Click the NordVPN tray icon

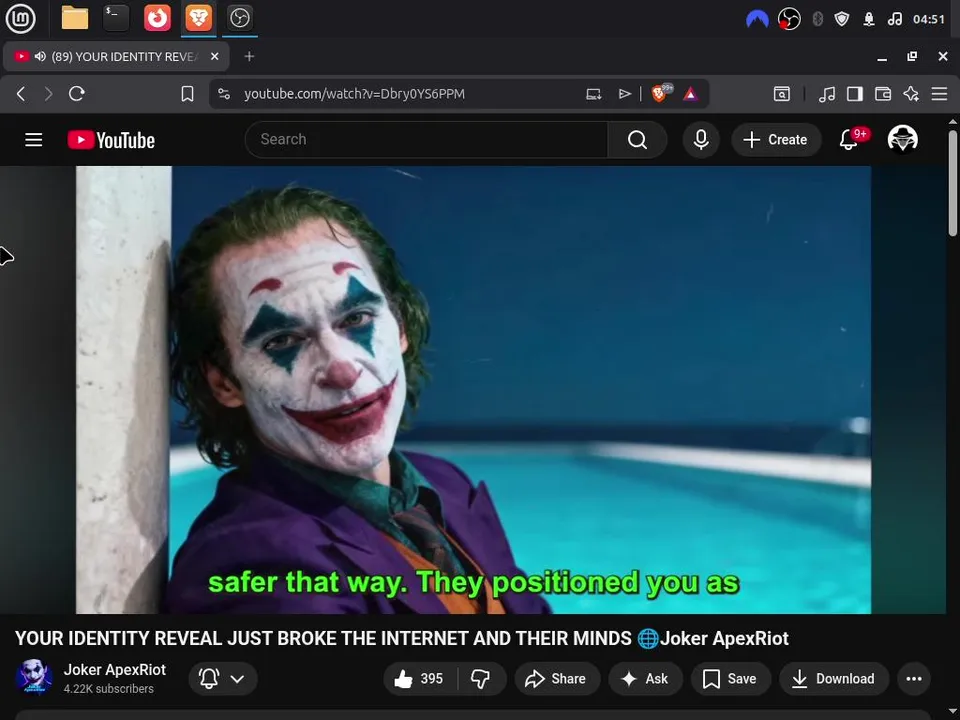[757, 19]
